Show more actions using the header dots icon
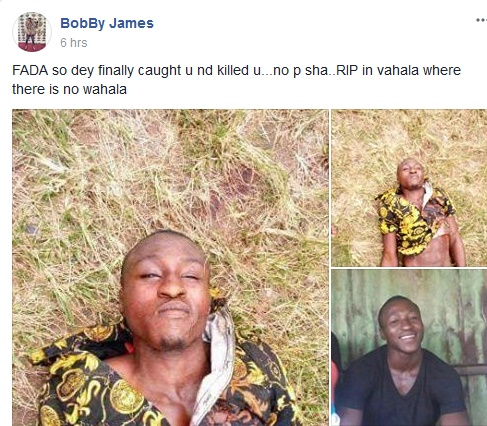Image resolution: width=487 pixels, height=426 pixels. click(x=481, y=20)
